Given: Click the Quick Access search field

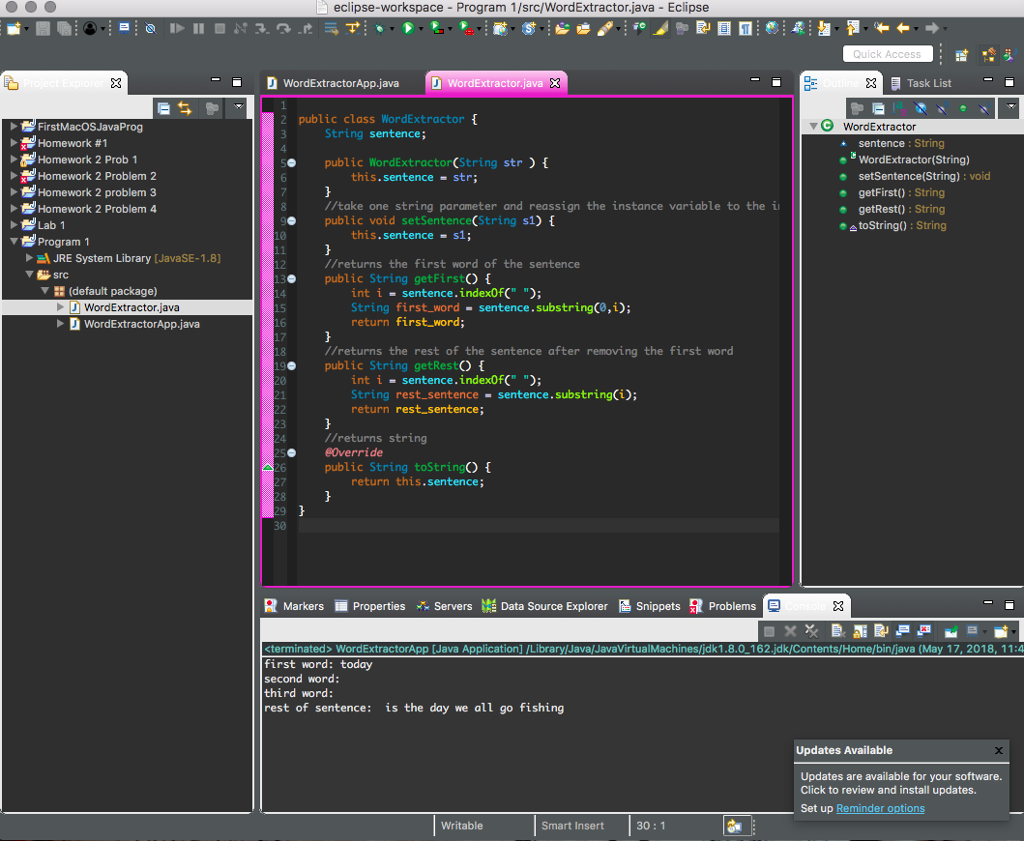Looking at the screenshot, I should (887, 55).
